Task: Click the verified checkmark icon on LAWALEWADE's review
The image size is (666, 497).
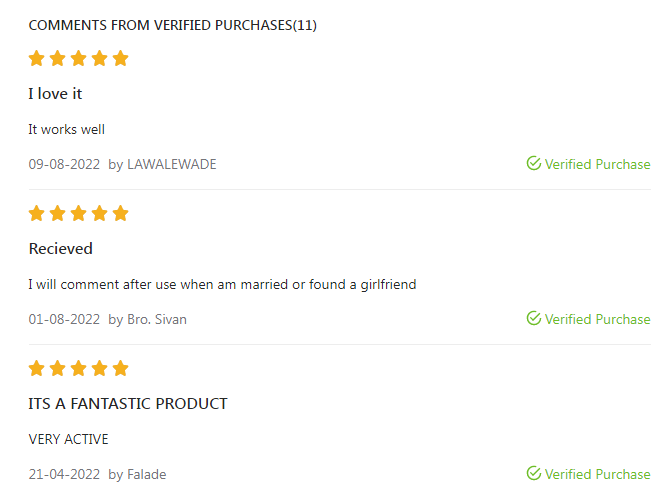Action: [534, 164]
